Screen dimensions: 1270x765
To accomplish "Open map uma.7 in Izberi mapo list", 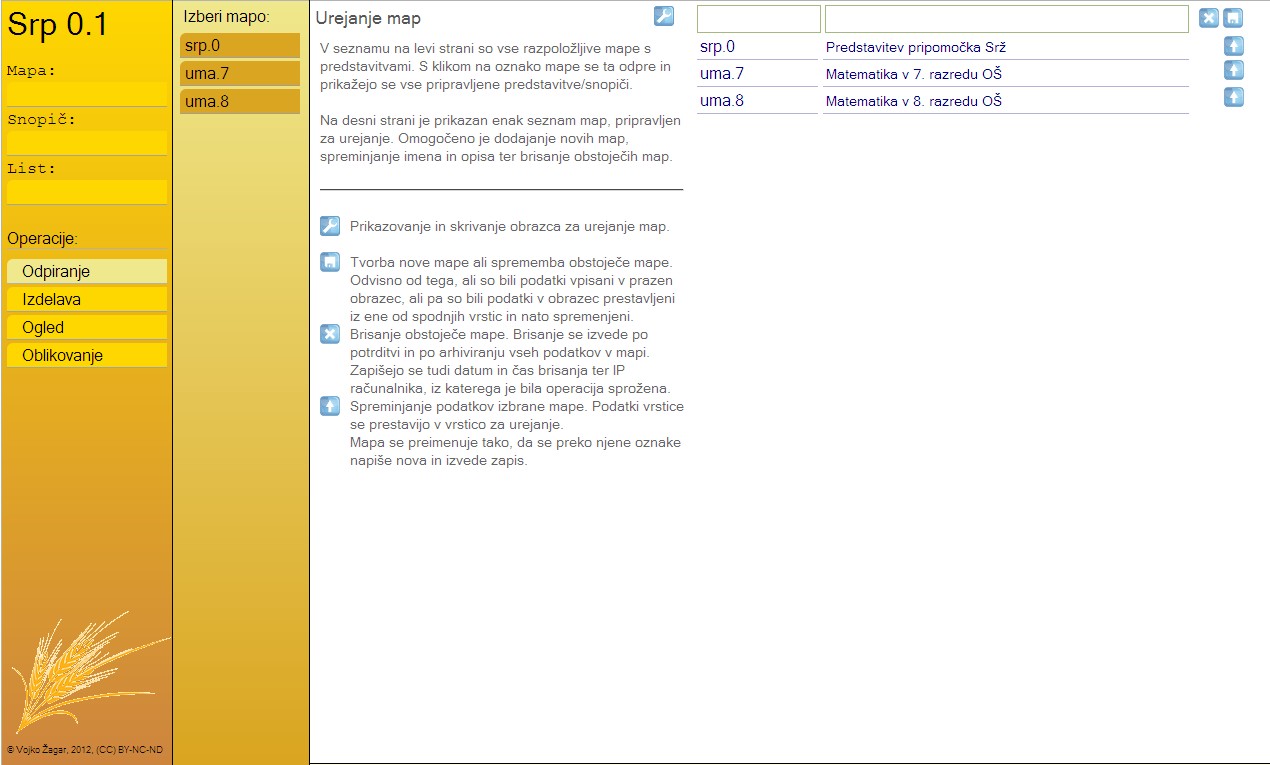I will coord(240,73).
